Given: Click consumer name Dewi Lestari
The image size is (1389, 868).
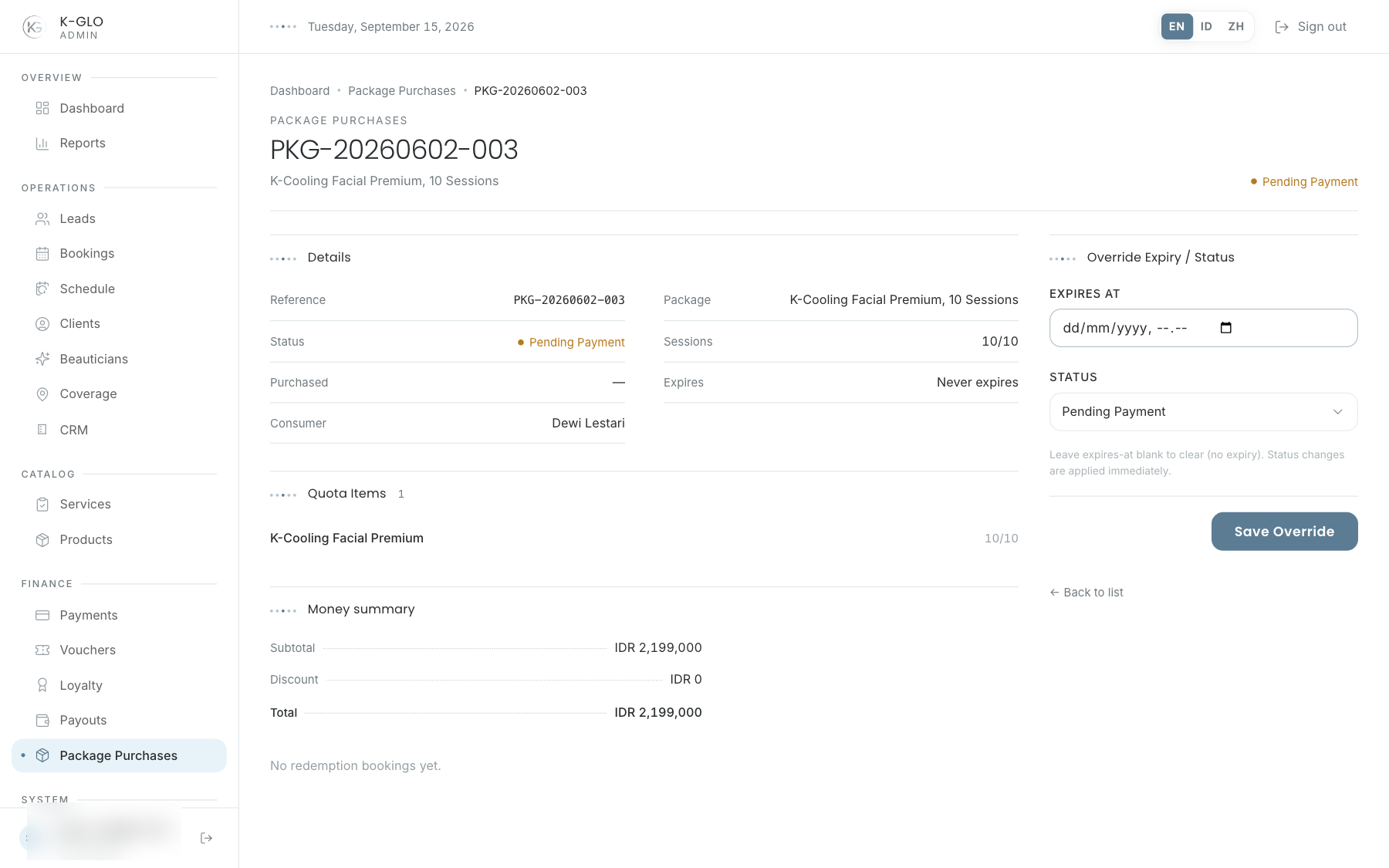Looking at the screenshot, I should coord(588,424).
